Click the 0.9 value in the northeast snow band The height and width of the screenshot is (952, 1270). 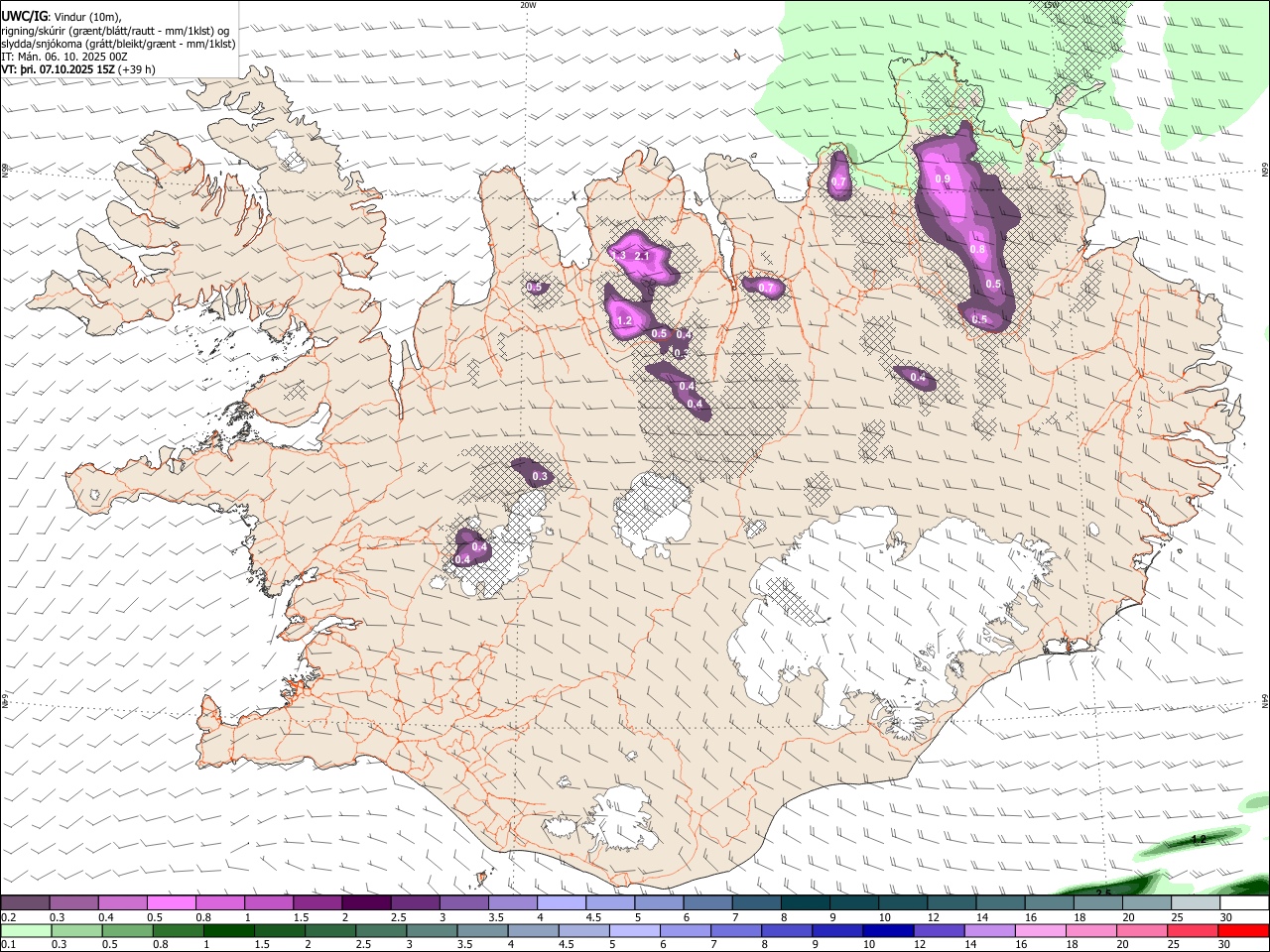pos(943,178)
